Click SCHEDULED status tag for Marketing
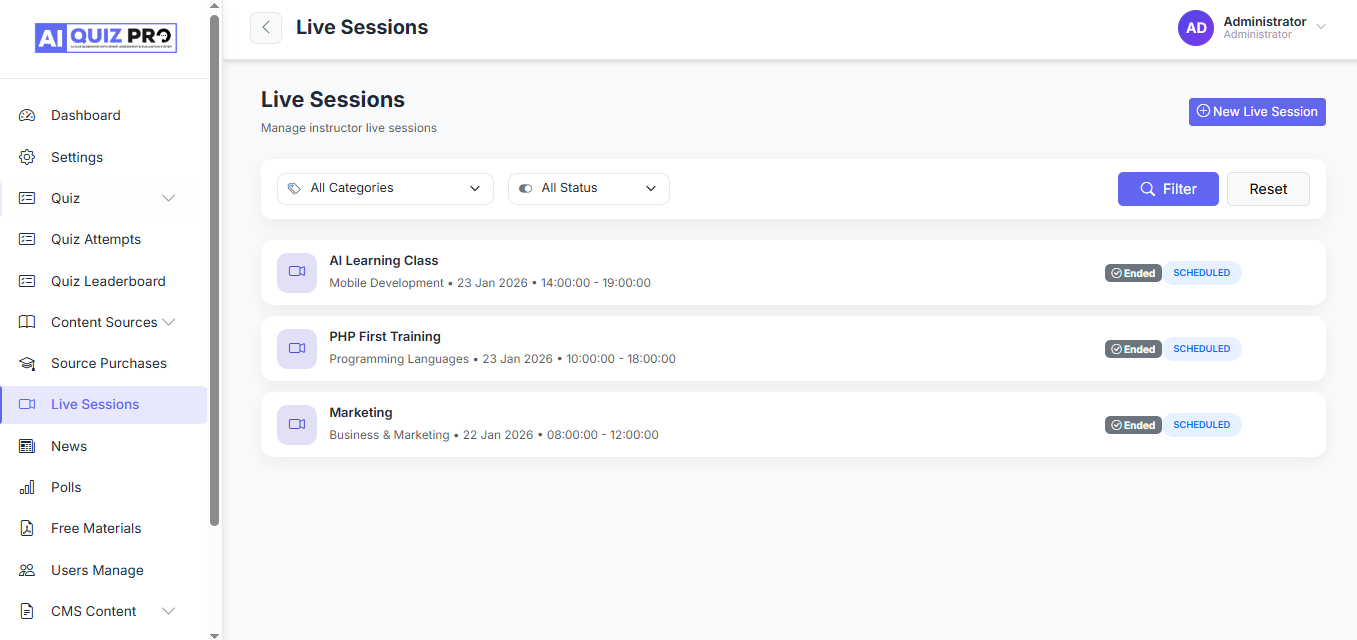 pyautogui.click(x=1202, y=425)
